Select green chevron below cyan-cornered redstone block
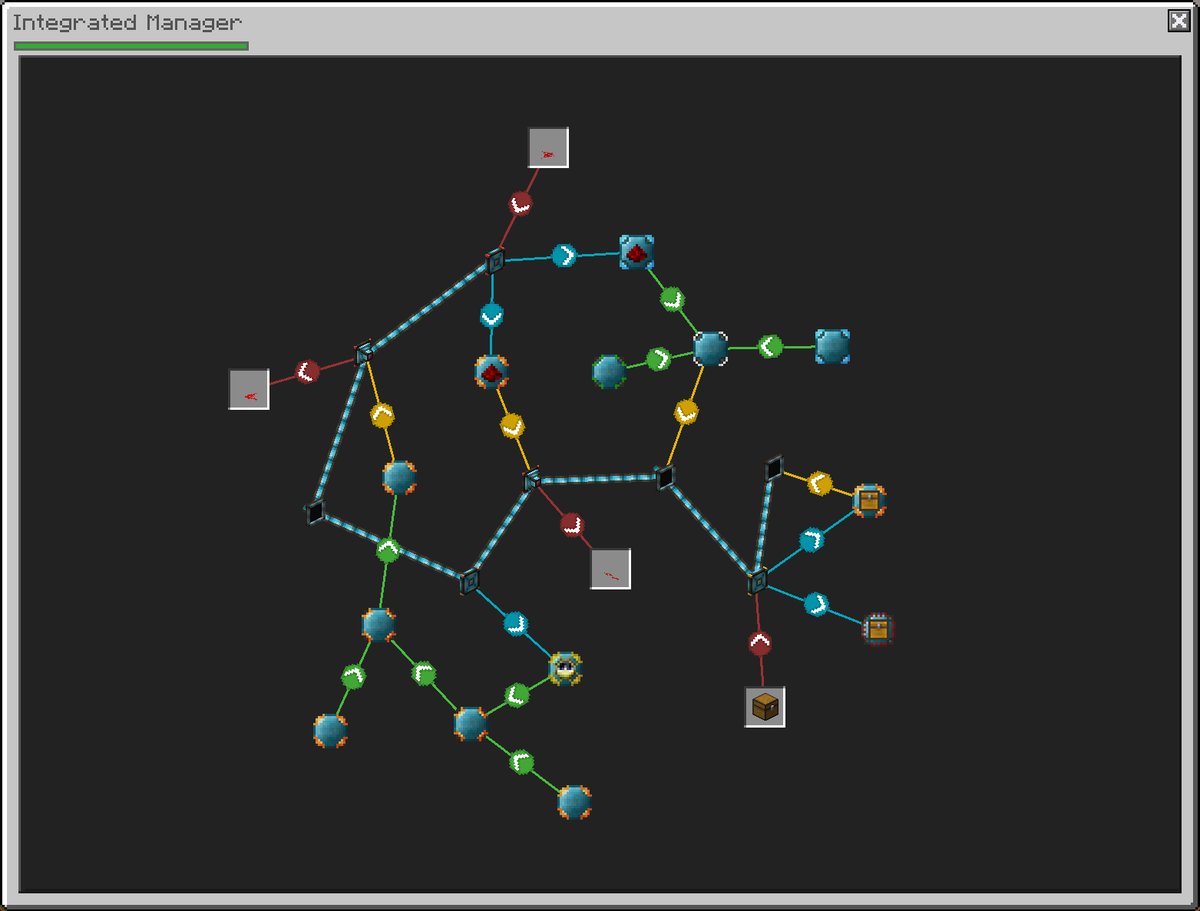 coord(672,298)
